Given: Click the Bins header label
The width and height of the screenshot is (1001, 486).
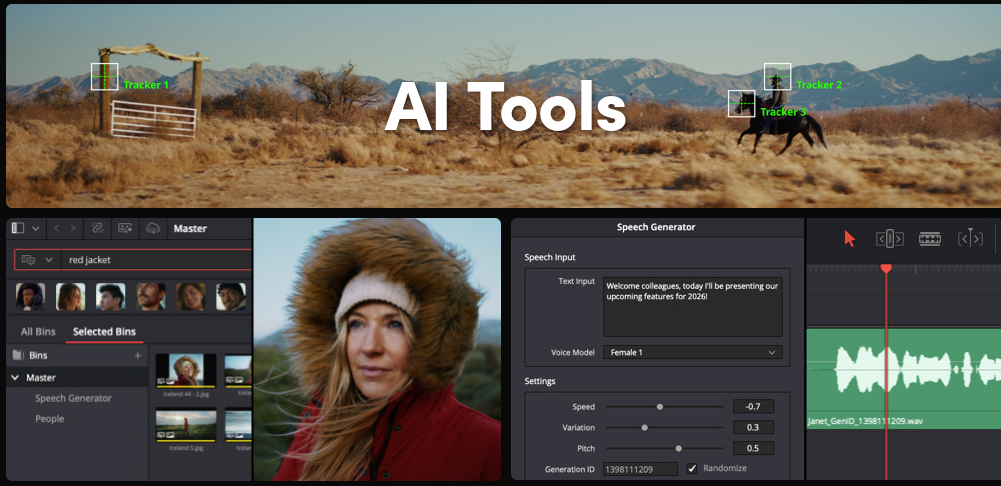Looking at the screenshot, I should [x=38, y=355].
